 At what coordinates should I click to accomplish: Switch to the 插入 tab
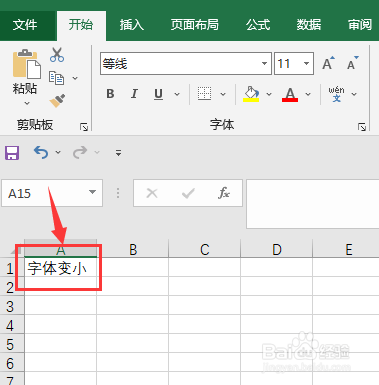point(132,25)
